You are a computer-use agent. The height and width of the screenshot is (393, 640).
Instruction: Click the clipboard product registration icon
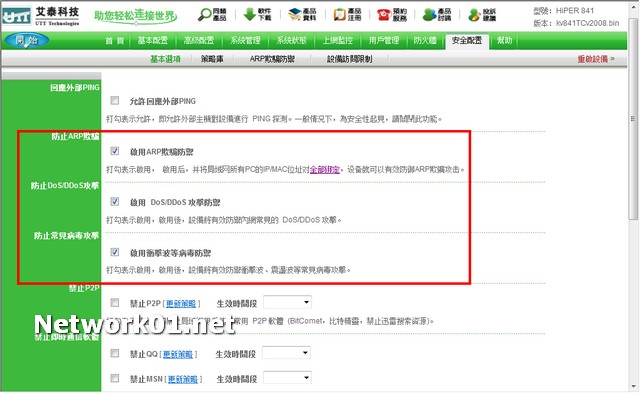click(x=339, y=15)
